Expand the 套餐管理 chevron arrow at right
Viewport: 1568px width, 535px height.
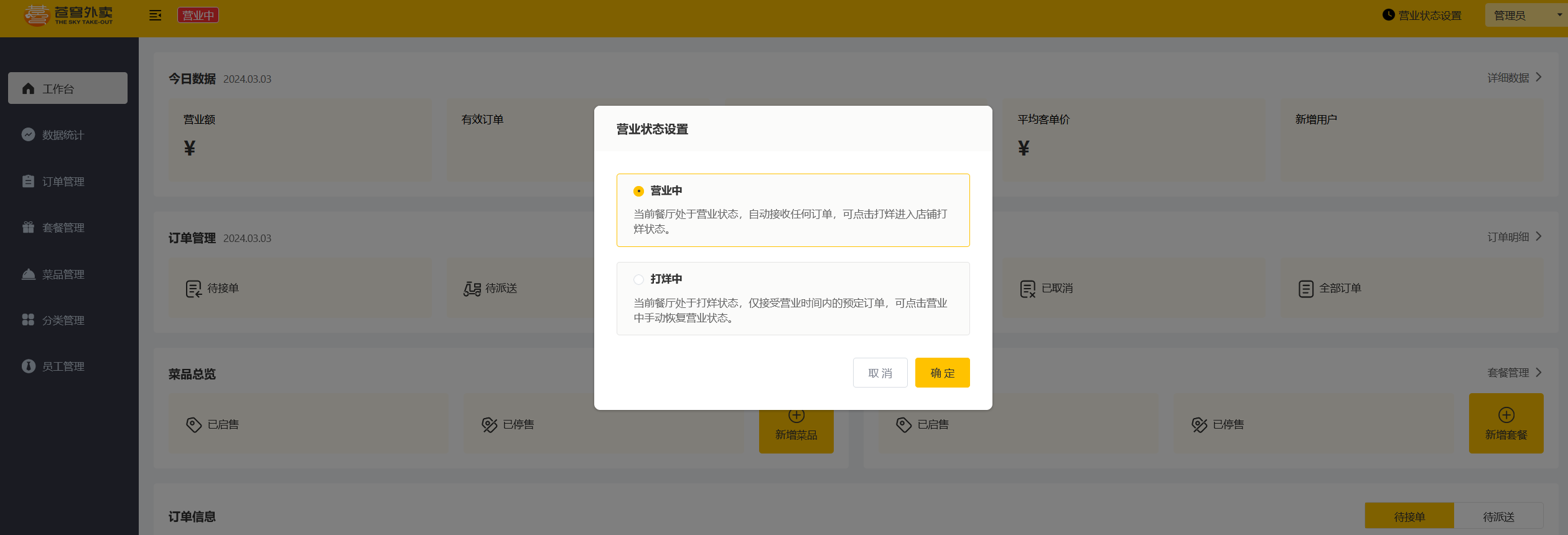(x=1538, y=372)
